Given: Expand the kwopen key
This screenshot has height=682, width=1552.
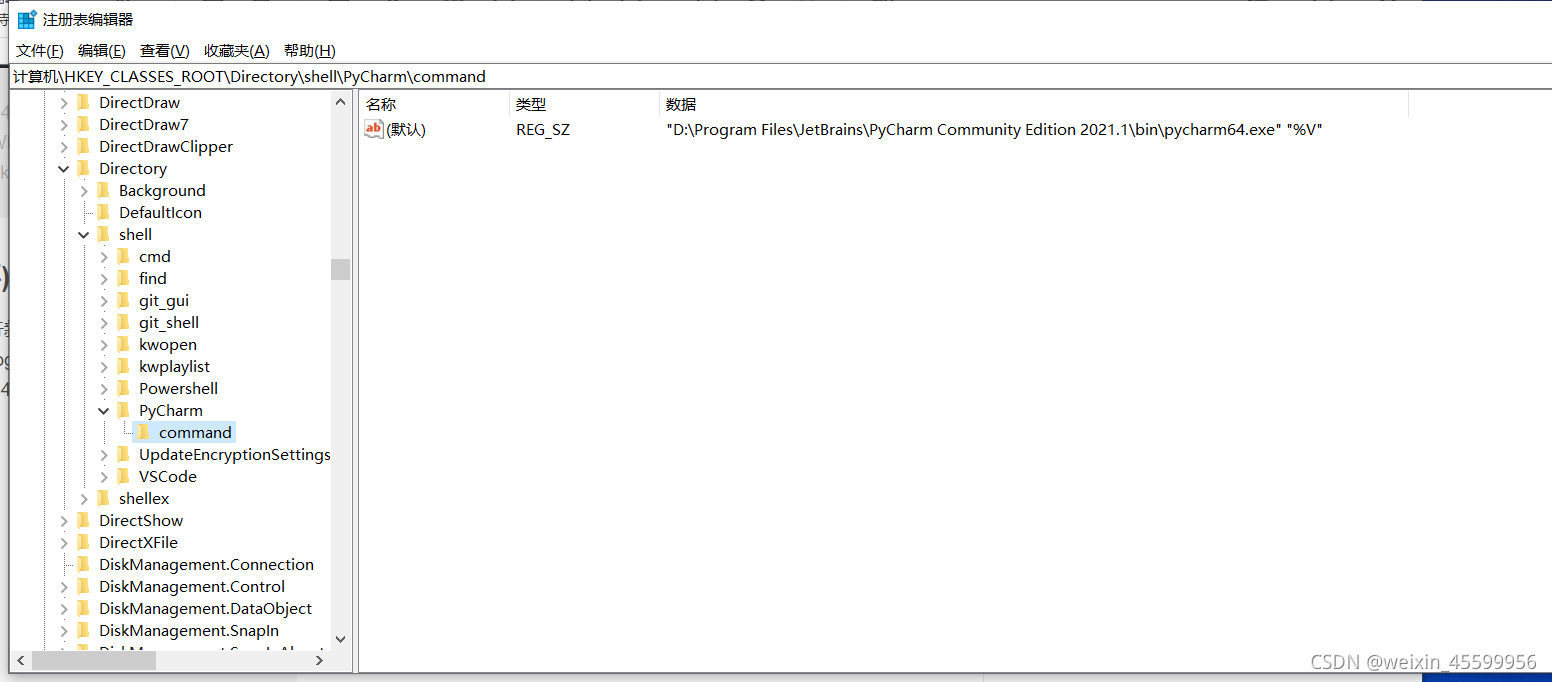Looking at the screenshot, I should (105, 345).
